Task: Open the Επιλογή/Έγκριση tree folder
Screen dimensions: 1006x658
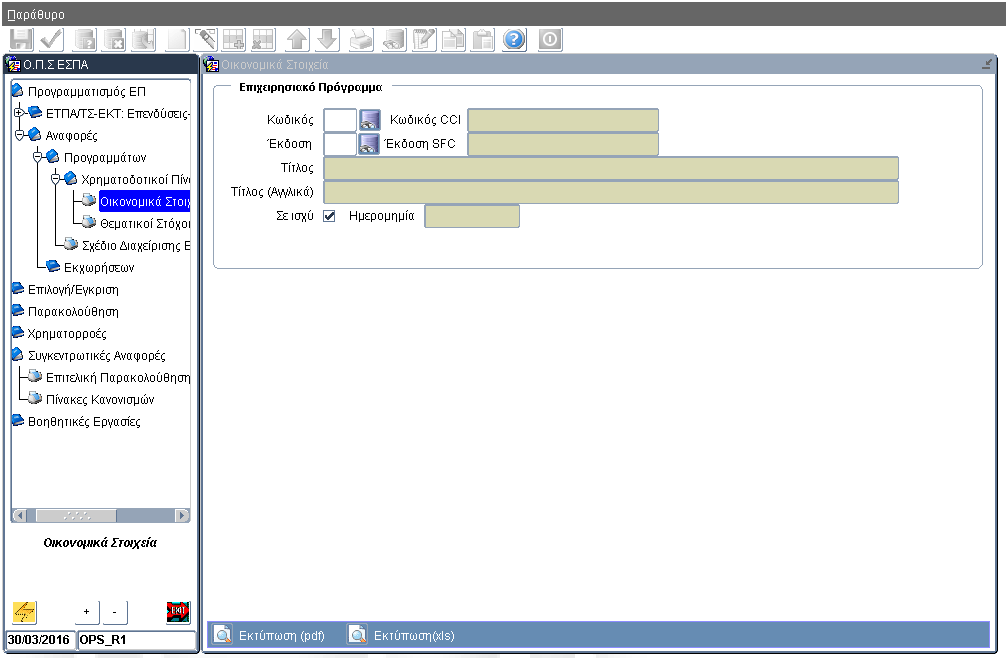Action: click(73, 290)
